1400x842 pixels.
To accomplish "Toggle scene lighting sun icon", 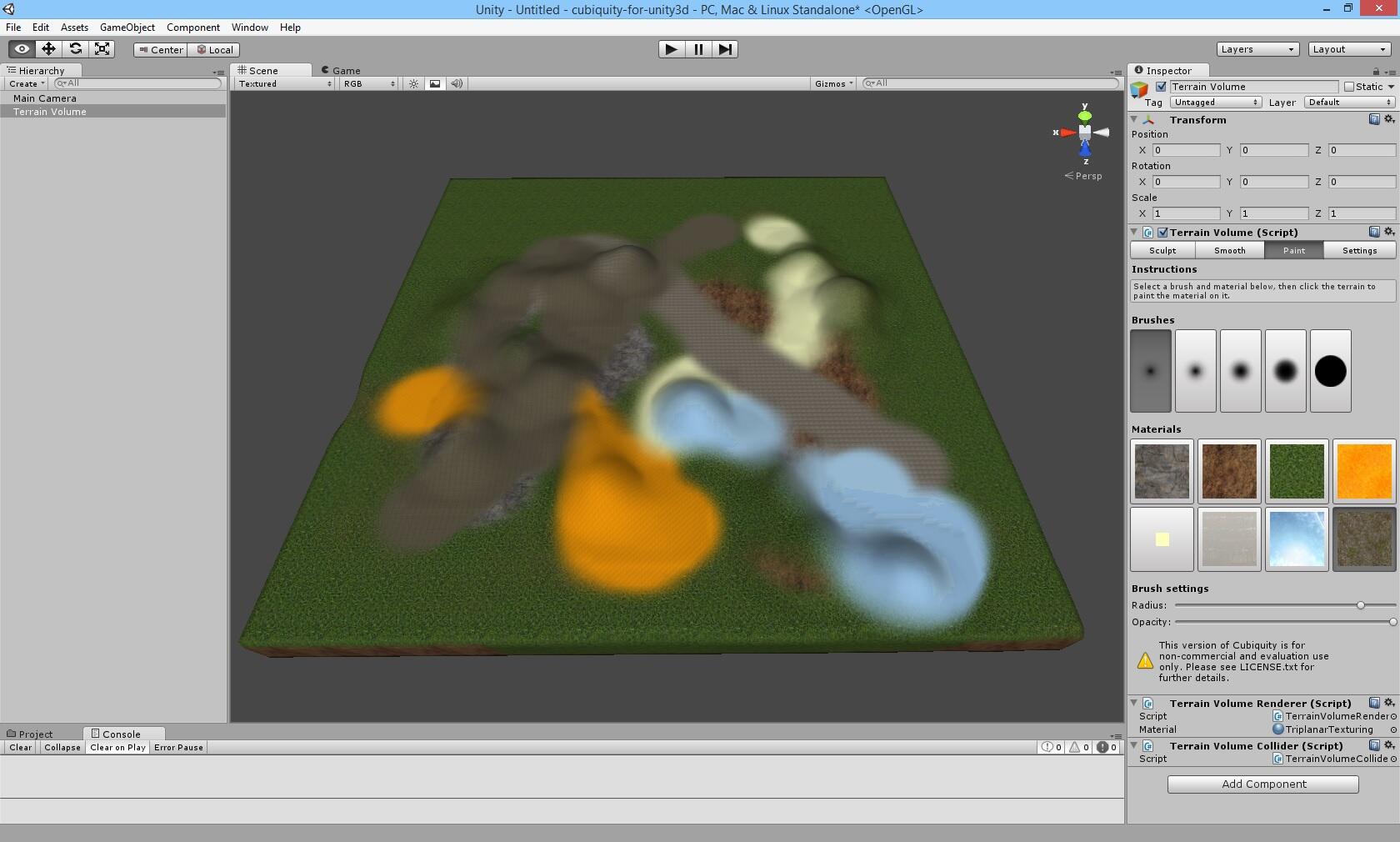I will pos(413,83).
